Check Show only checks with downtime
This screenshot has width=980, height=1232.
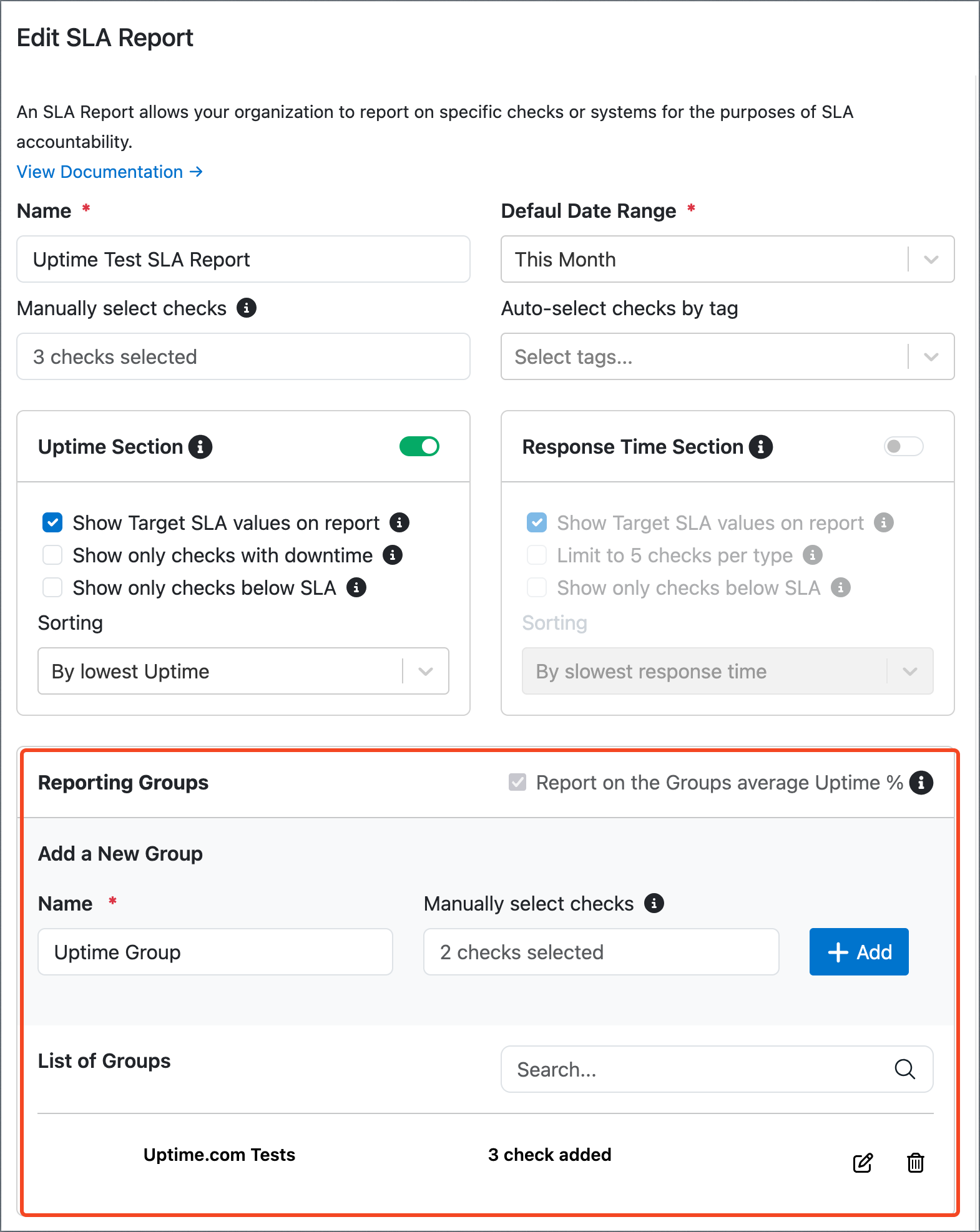pyautogui.click(x=52, y=555)
